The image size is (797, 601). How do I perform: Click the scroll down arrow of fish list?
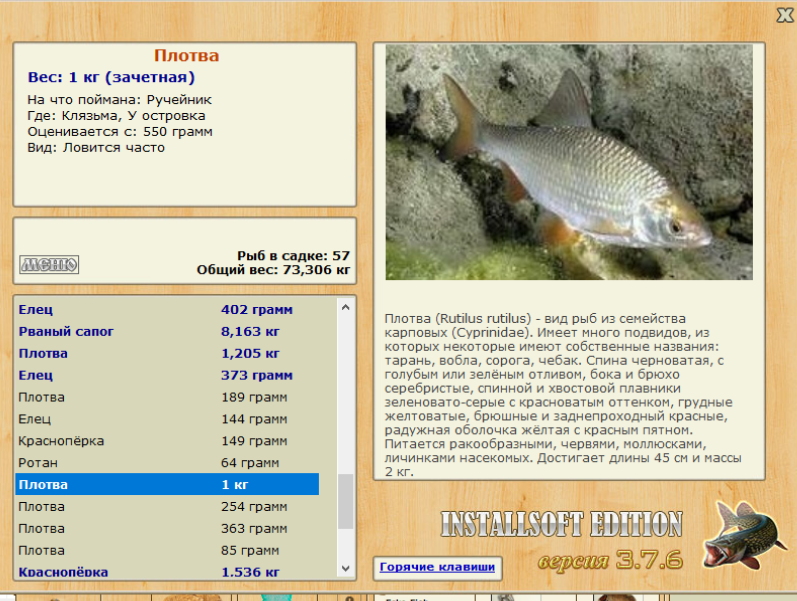click(x=346, y=568)
